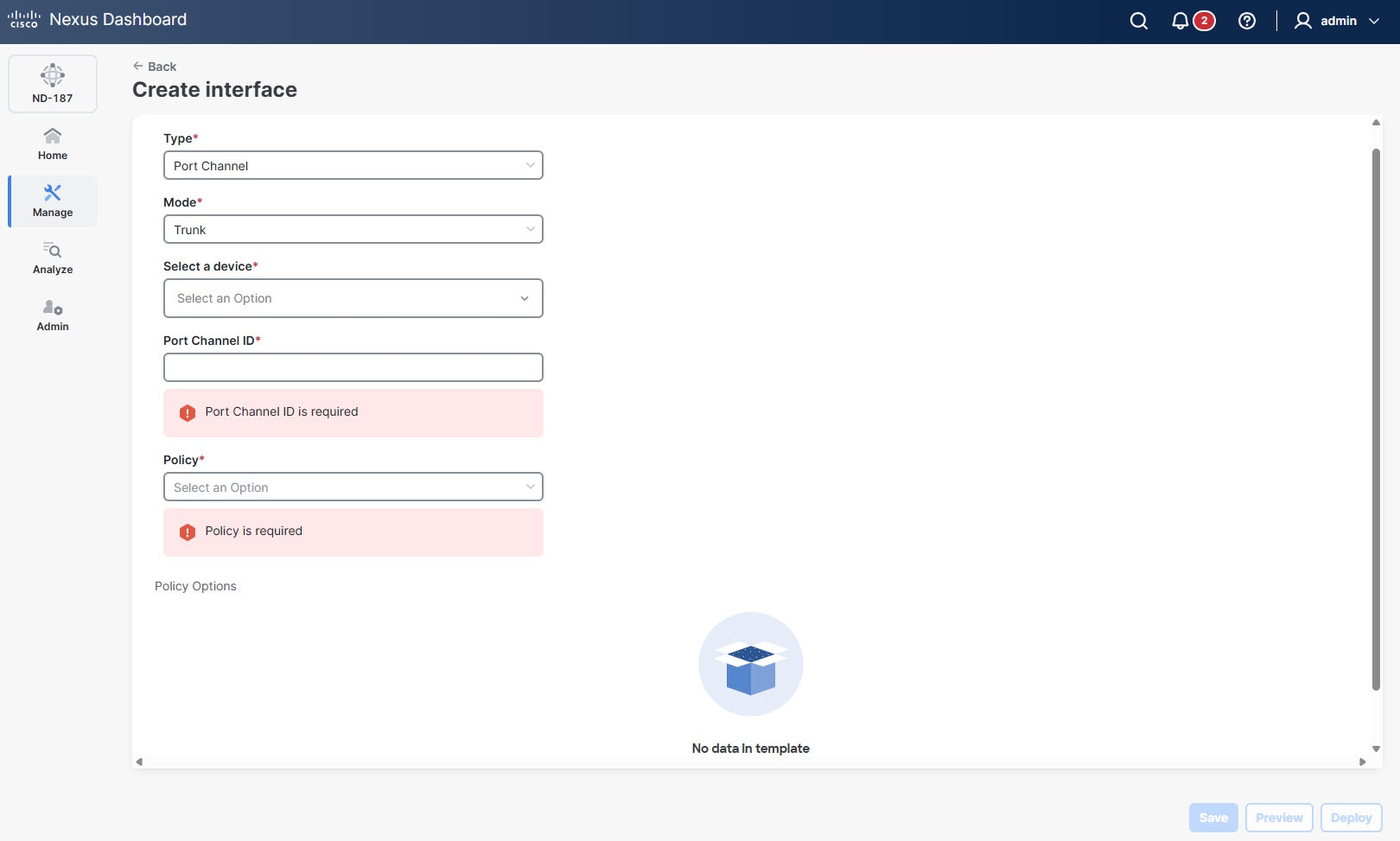Click the scroll up arrow of the form
Screen dimensions: 1400x841
click(x=1376, y=123)
